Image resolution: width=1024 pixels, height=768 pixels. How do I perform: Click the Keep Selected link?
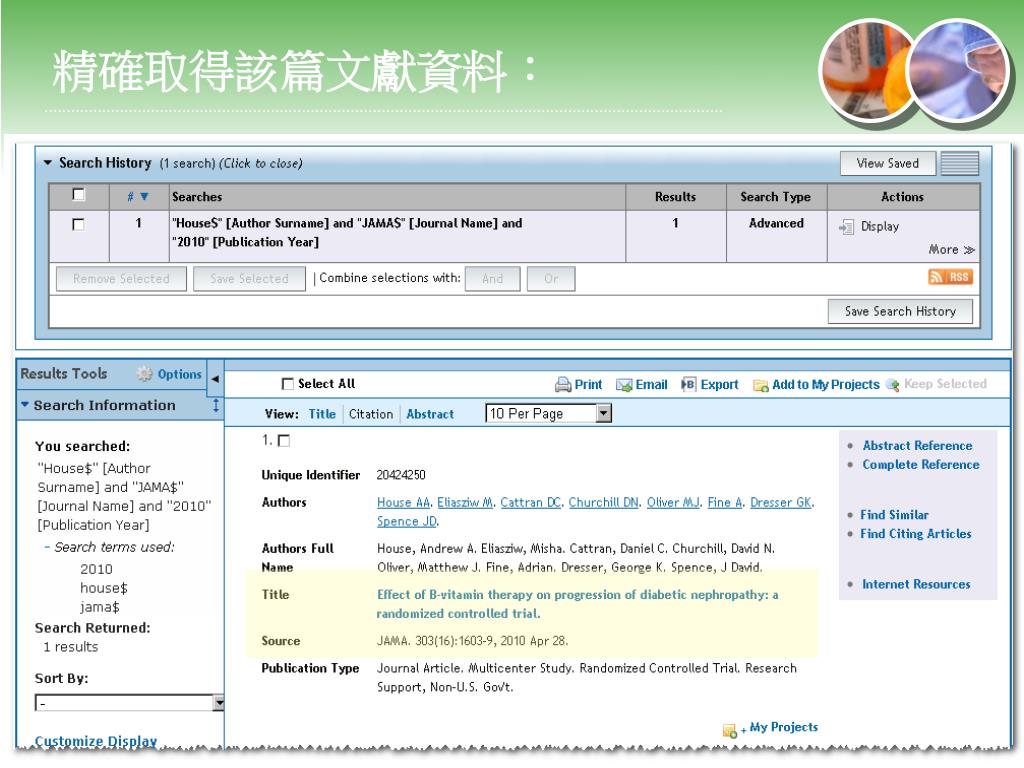[x=945, y=383]
